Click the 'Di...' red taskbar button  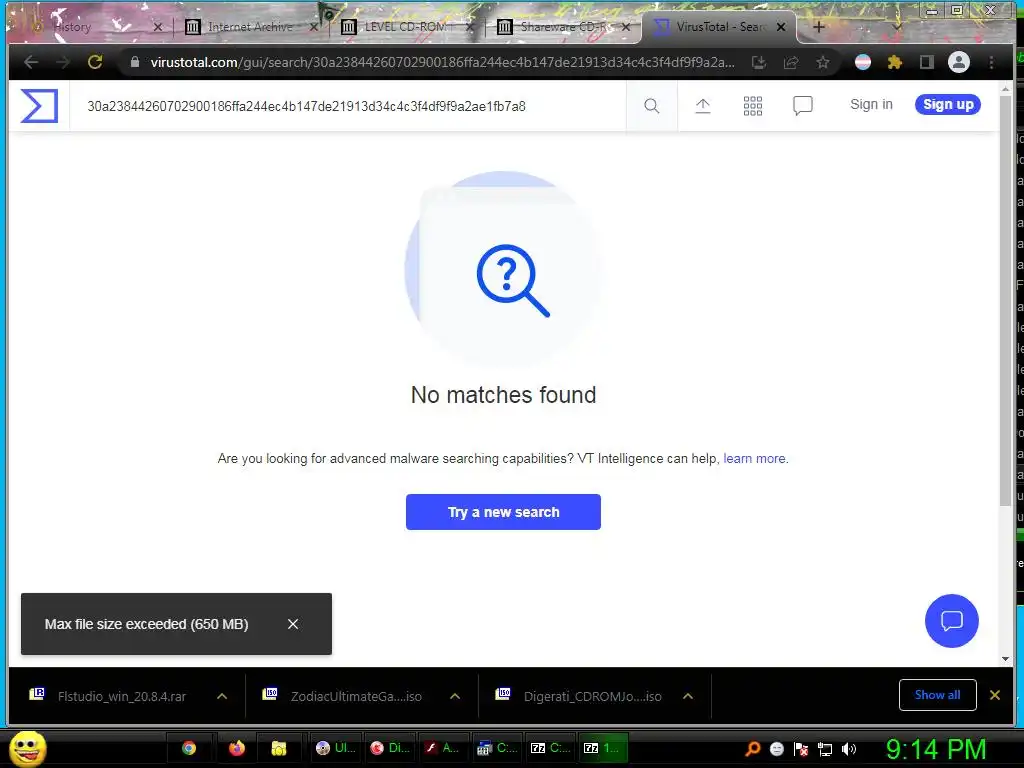(389, 748)
